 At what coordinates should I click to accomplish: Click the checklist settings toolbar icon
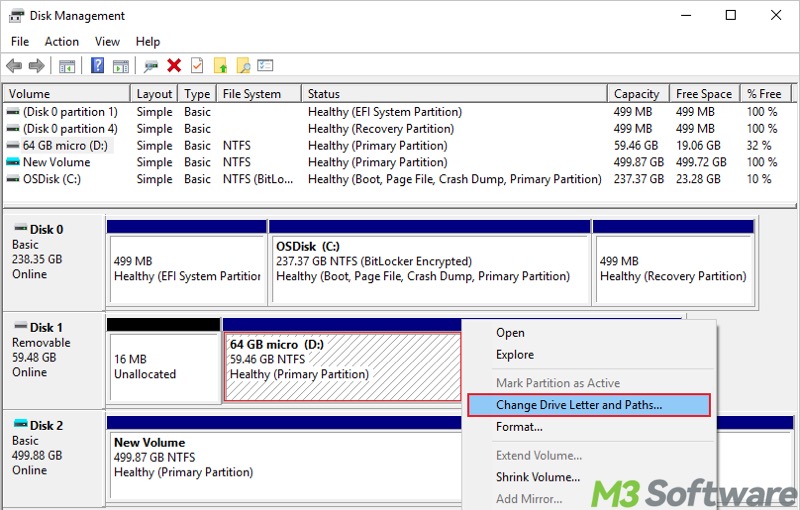point(265,65)
